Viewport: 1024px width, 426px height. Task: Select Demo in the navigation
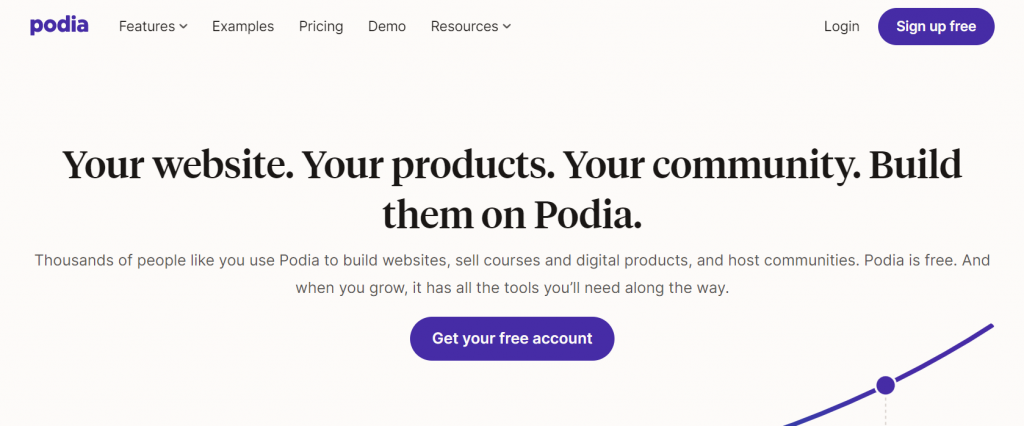click(387, 27)
